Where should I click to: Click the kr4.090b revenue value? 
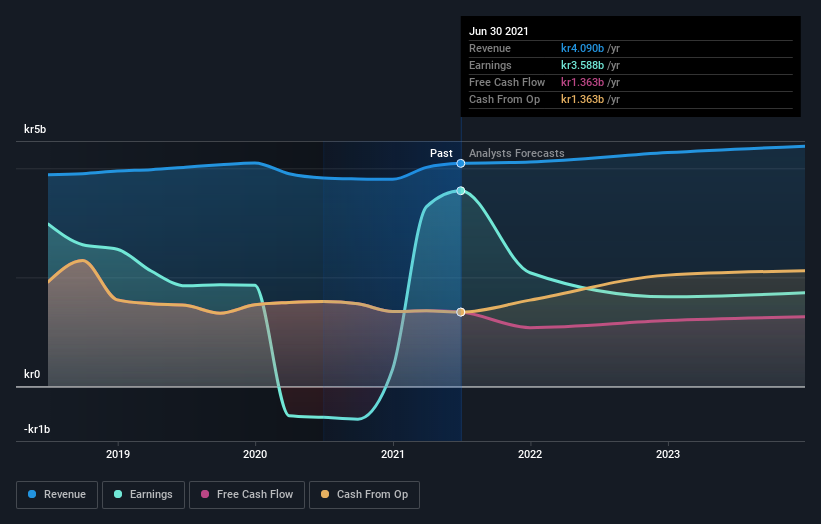(582, 48)
